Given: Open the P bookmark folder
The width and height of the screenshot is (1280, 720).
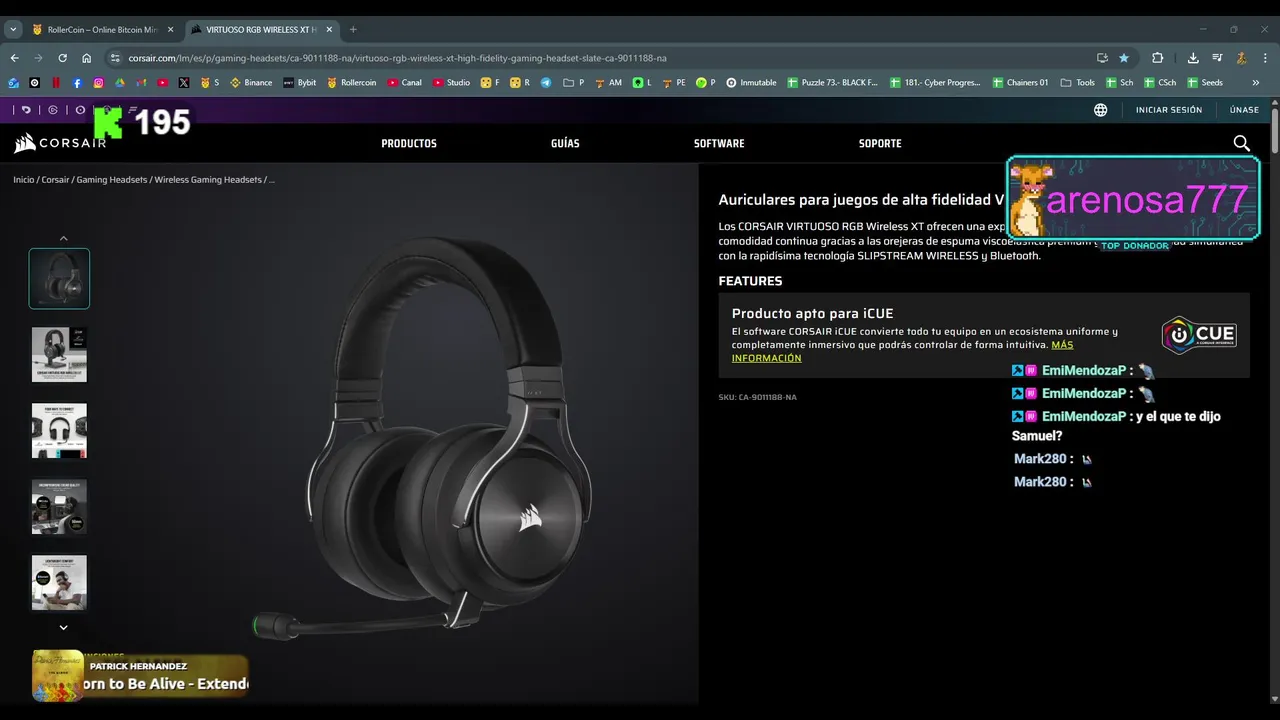Looking at the screenshot, I should point(573,83).
